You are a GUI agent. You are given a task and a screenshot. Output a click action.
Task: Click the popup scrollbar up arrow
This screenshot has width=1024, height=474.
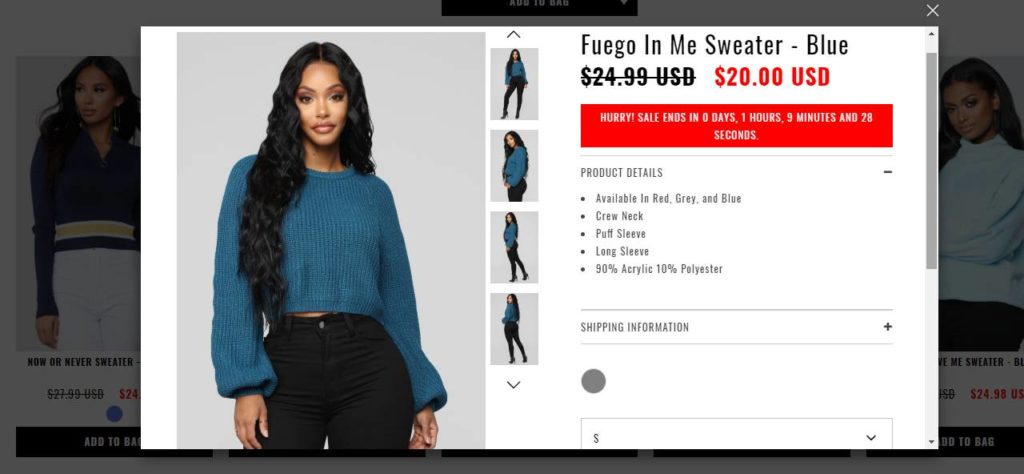point(931,33)
